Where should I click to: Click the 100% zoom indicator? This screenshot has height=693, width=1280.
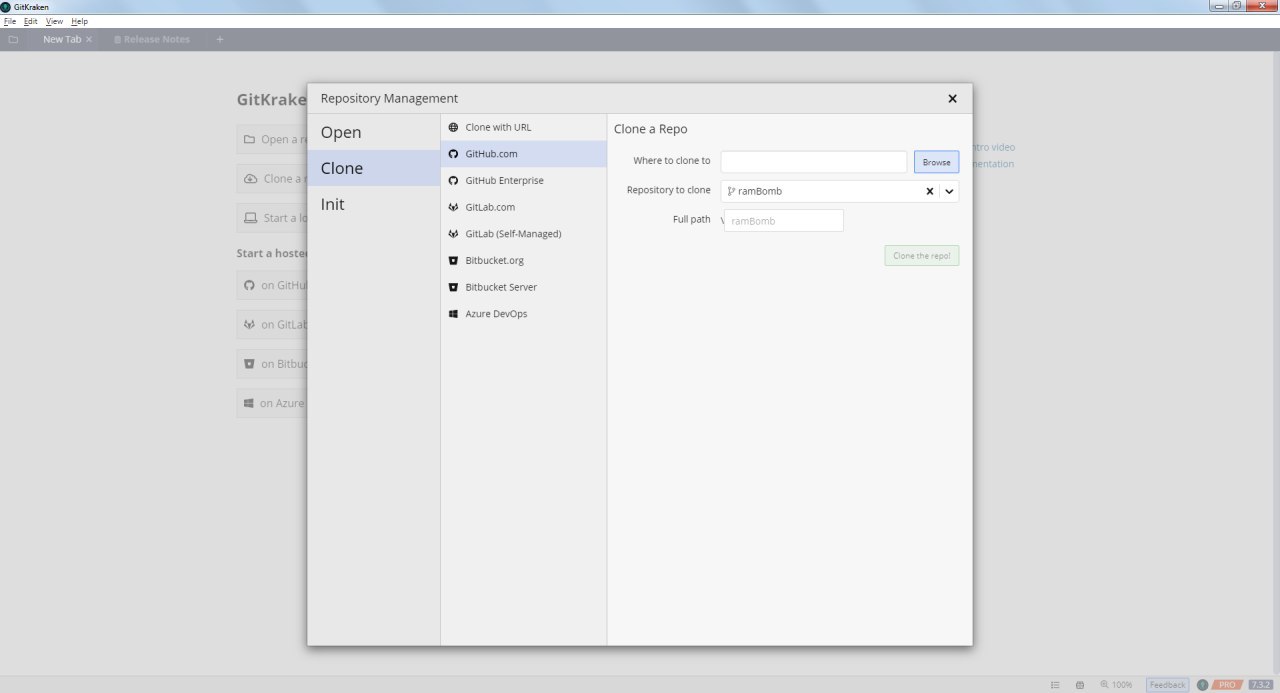pyautogui.click(x=1116, y=685)
